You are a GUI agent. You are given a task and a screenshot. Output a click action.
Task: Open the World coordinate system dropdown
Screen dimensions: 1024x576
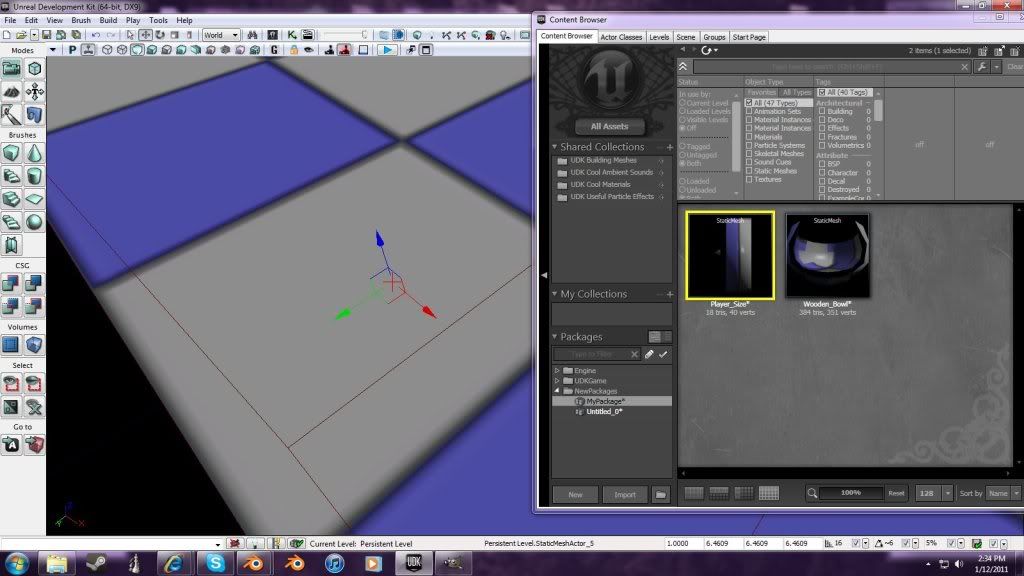point(221,35)
